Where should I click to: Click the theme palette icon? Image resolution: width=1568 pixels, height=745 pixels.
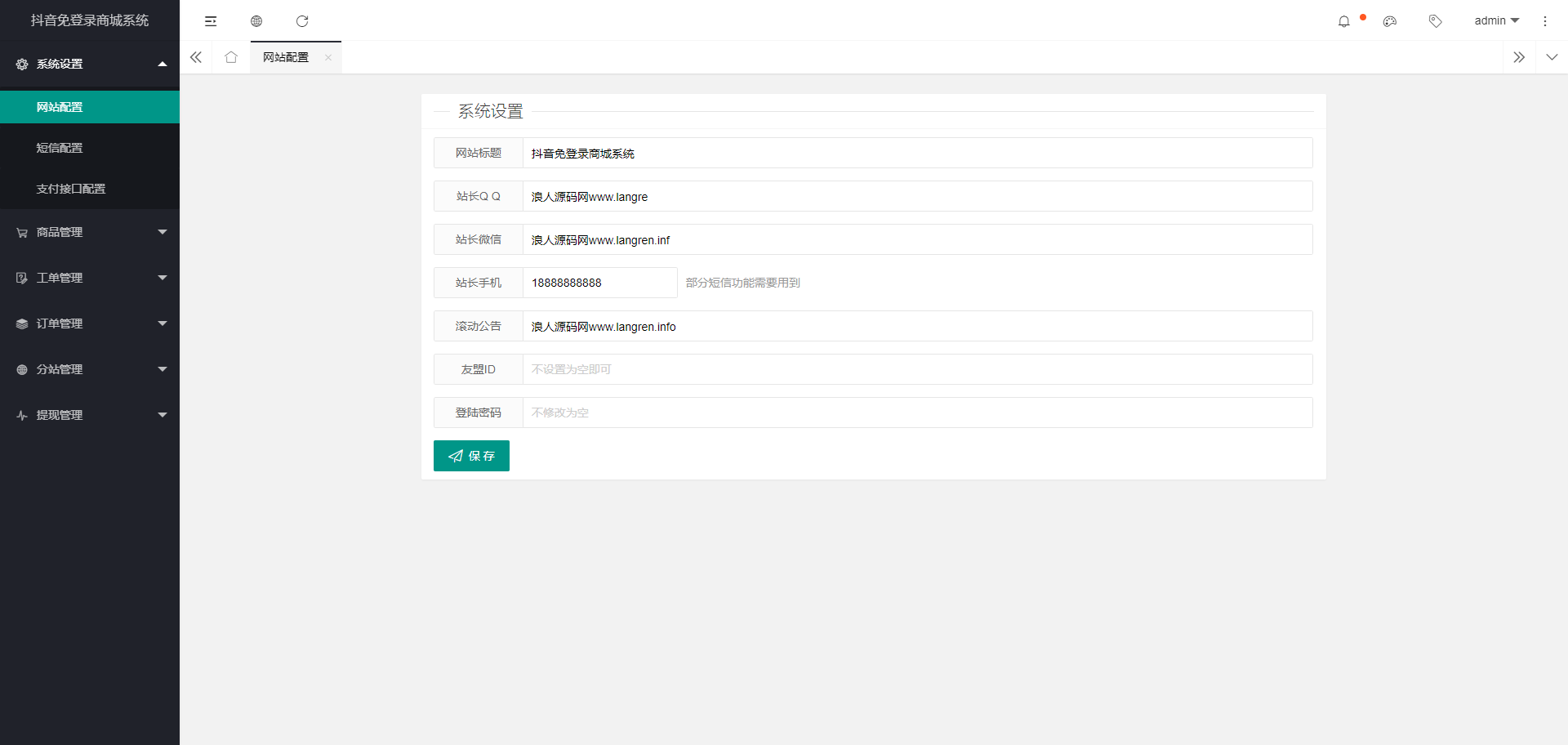click(1390, 21)
